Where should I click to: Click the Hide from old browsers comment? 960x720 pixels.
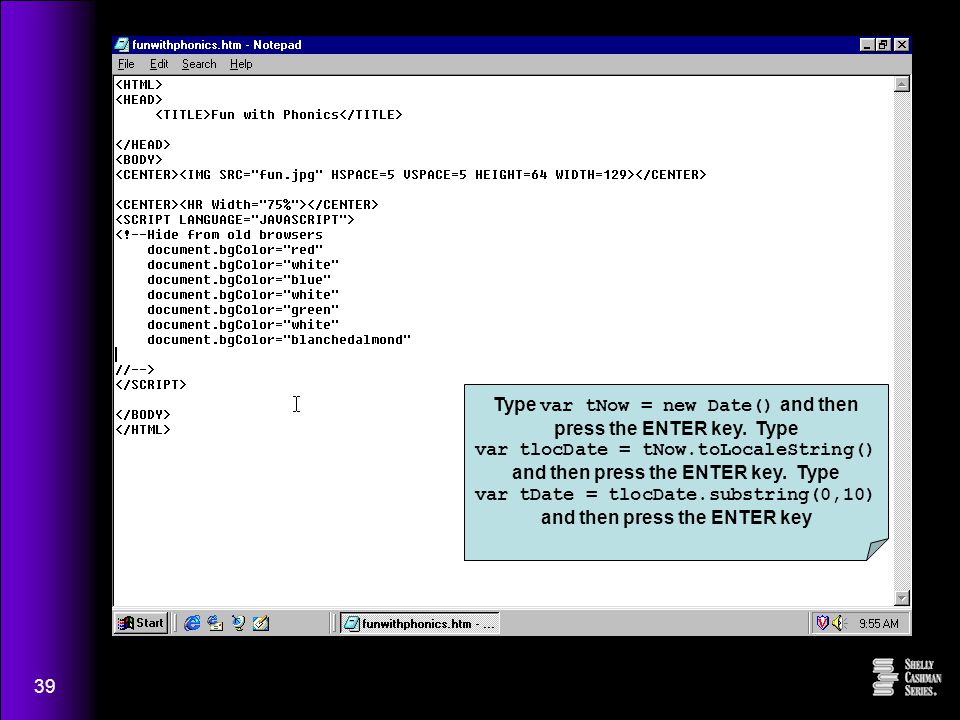[x=219, y=234]
